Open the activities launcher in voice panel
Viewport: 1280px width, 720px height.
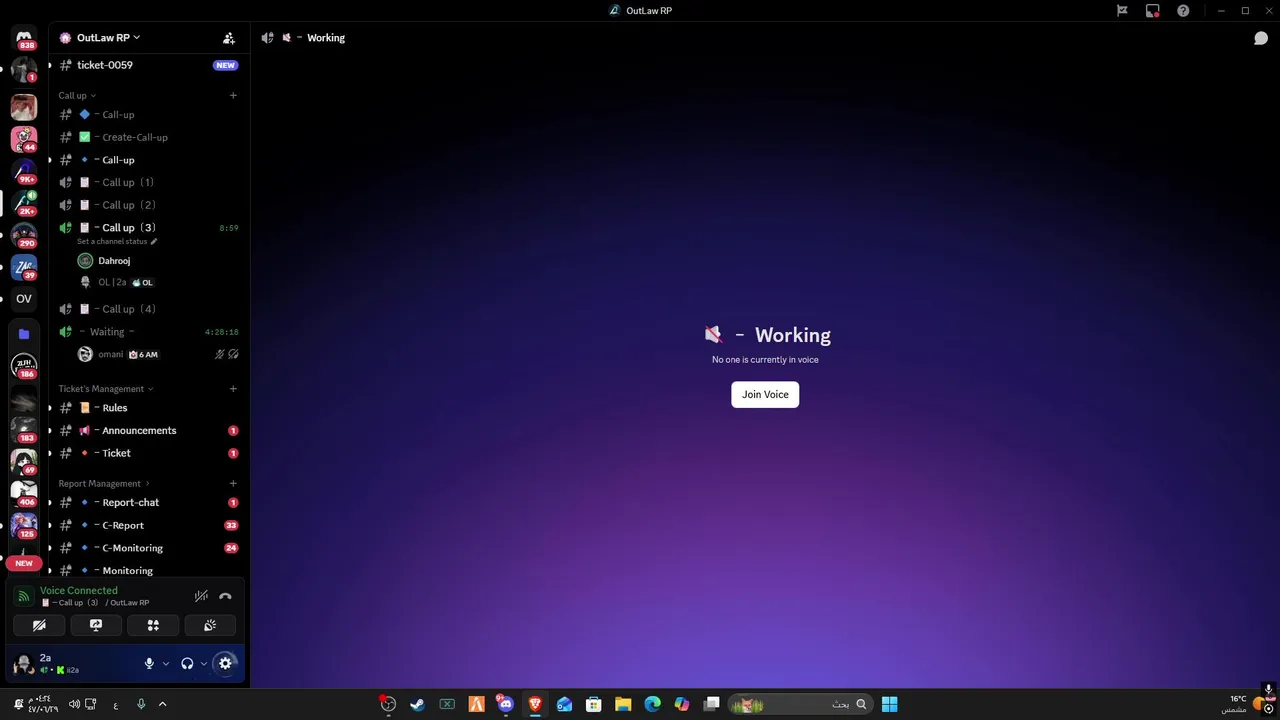pyautogui.click(x=153, y=625)
